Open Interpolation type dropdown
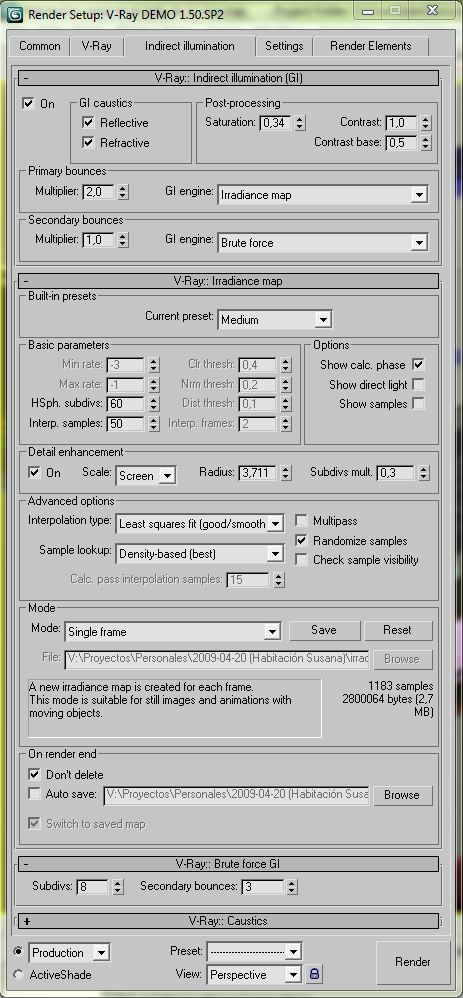Image resolution: width=463 pixels, height=998 pixels. (x=200, y=524)
